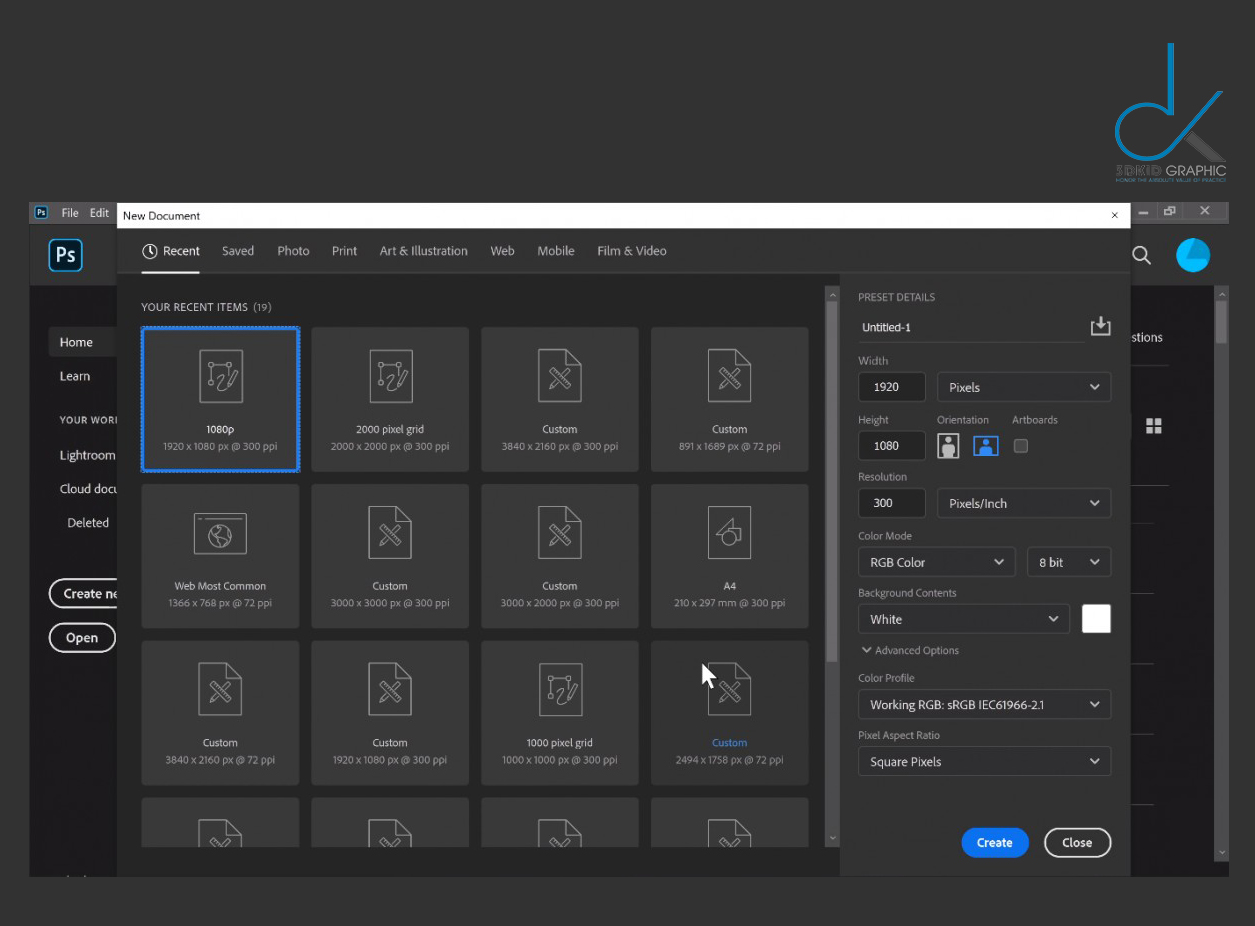Switch to the Film & Video tab
Screen dimensions: 1255x926
click(x=631, y=251)
